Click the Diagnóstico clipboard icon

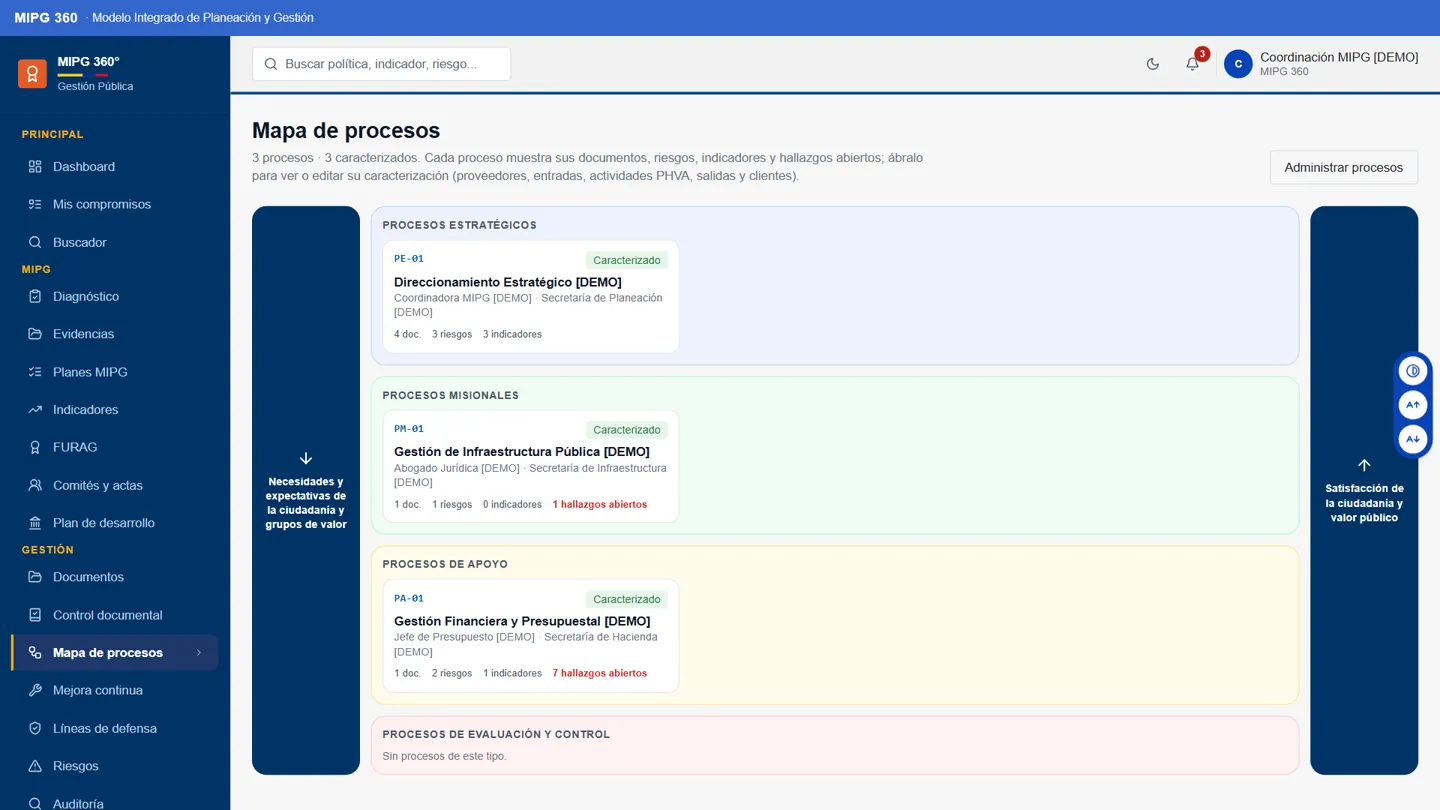tap(35, 296)
